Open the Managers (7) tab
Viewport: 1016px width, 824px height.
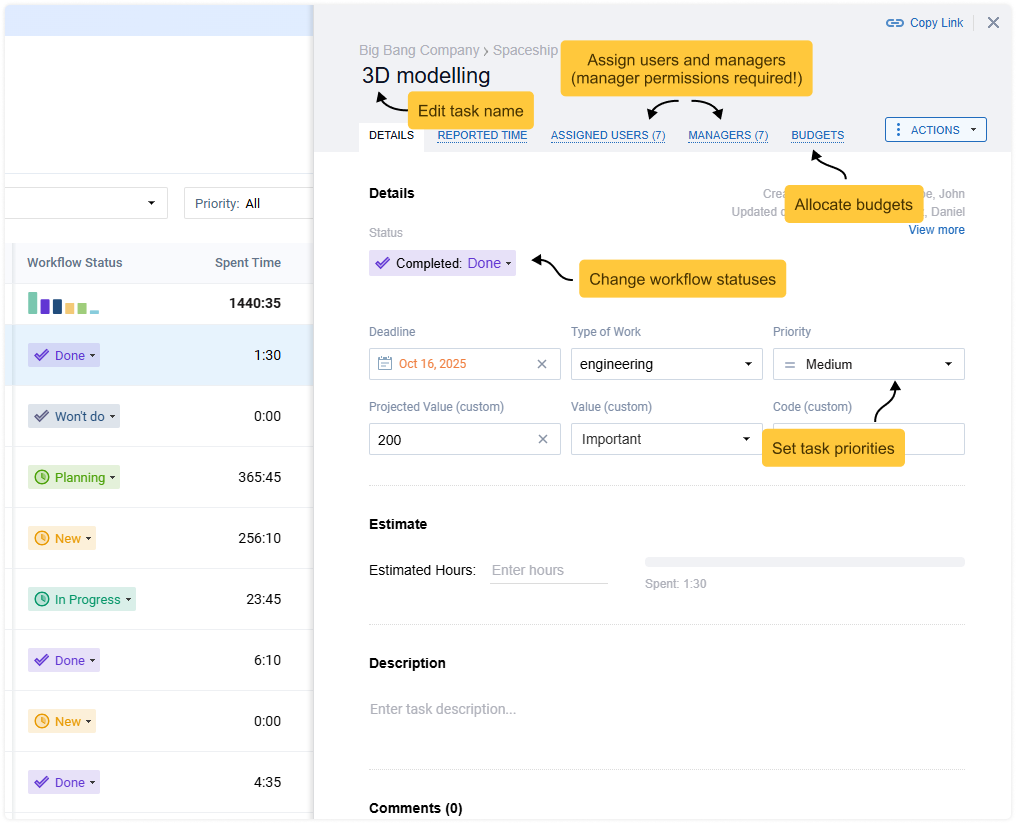coord(728,135)
